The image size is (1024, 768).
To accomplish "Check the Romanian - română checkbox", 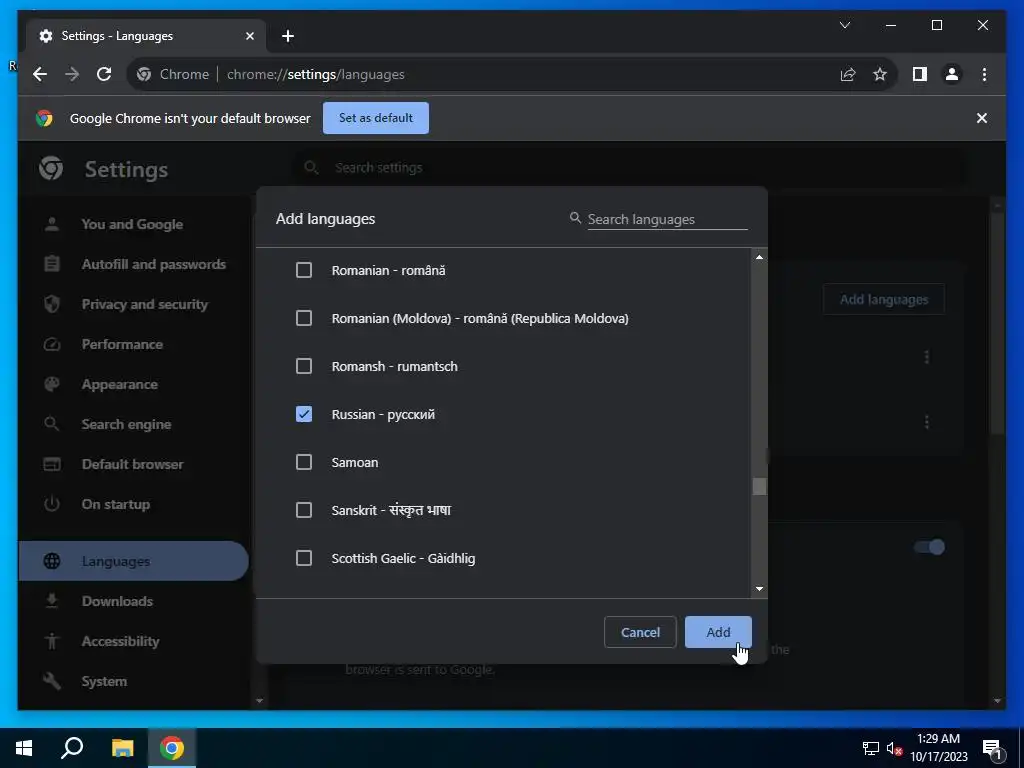I will [x=304, y=270].
